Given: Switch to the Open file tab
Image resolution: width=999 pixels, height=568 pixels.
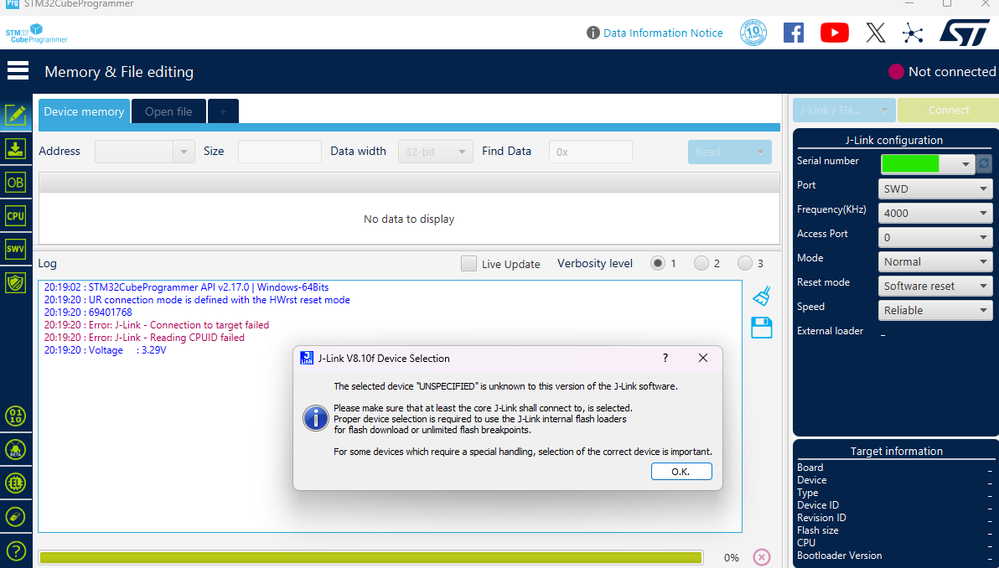Looking at the screenshot, I should pyautogui.click(x=168, y=111).
